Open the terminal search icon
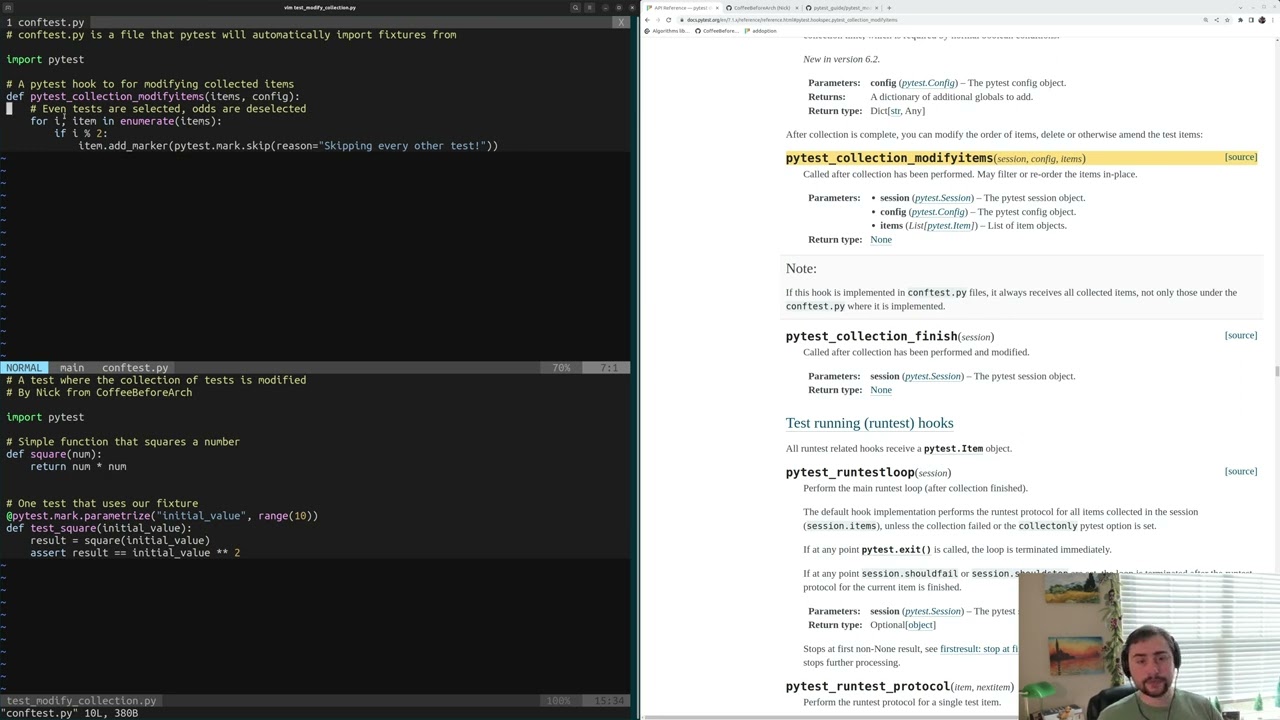The height and width of the screenshot is (720, 1280). (x=576, y=7)
